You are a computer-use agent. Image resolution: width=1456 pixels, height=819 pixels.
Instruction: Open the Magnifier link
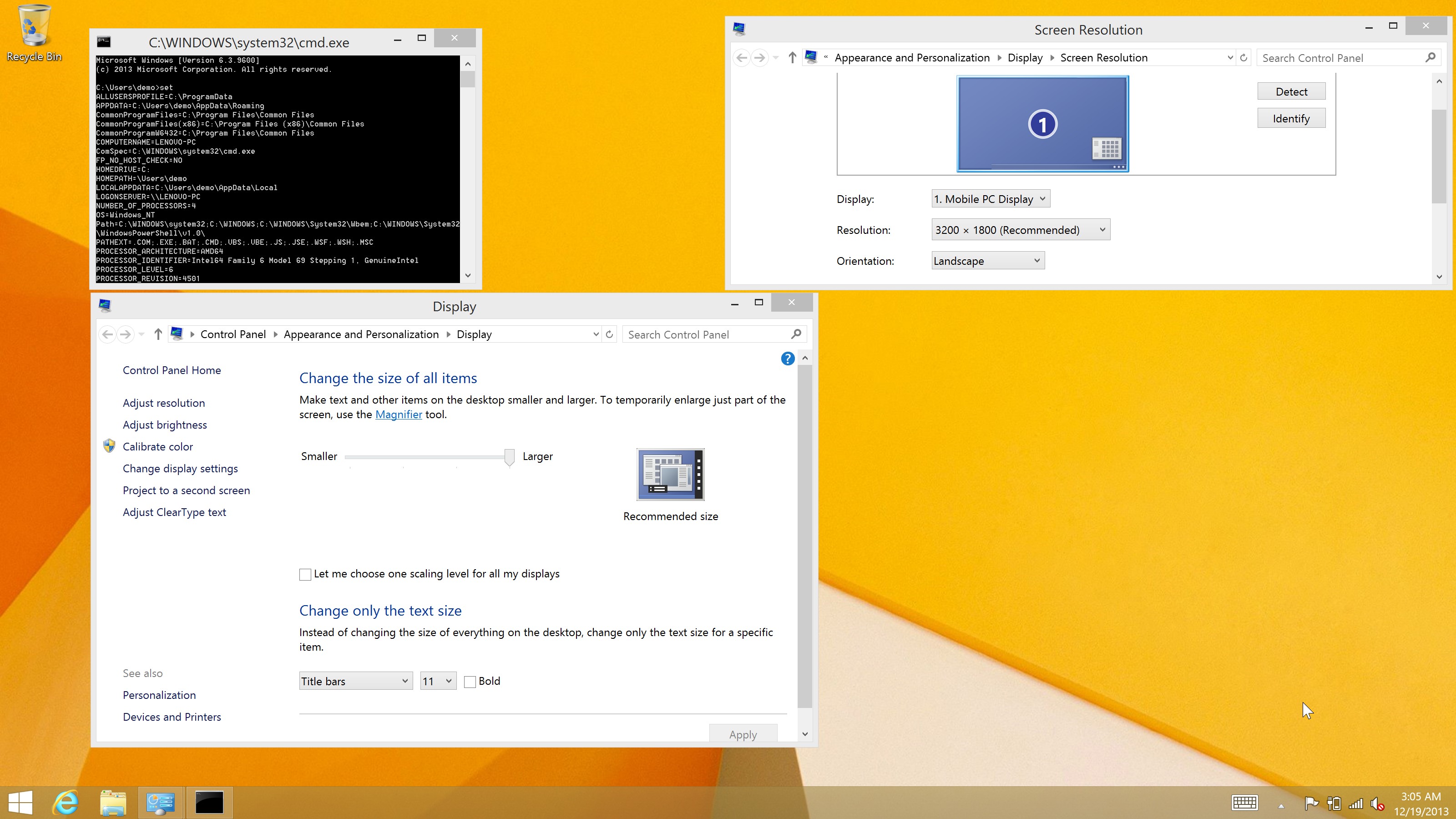tap(399, 415)
